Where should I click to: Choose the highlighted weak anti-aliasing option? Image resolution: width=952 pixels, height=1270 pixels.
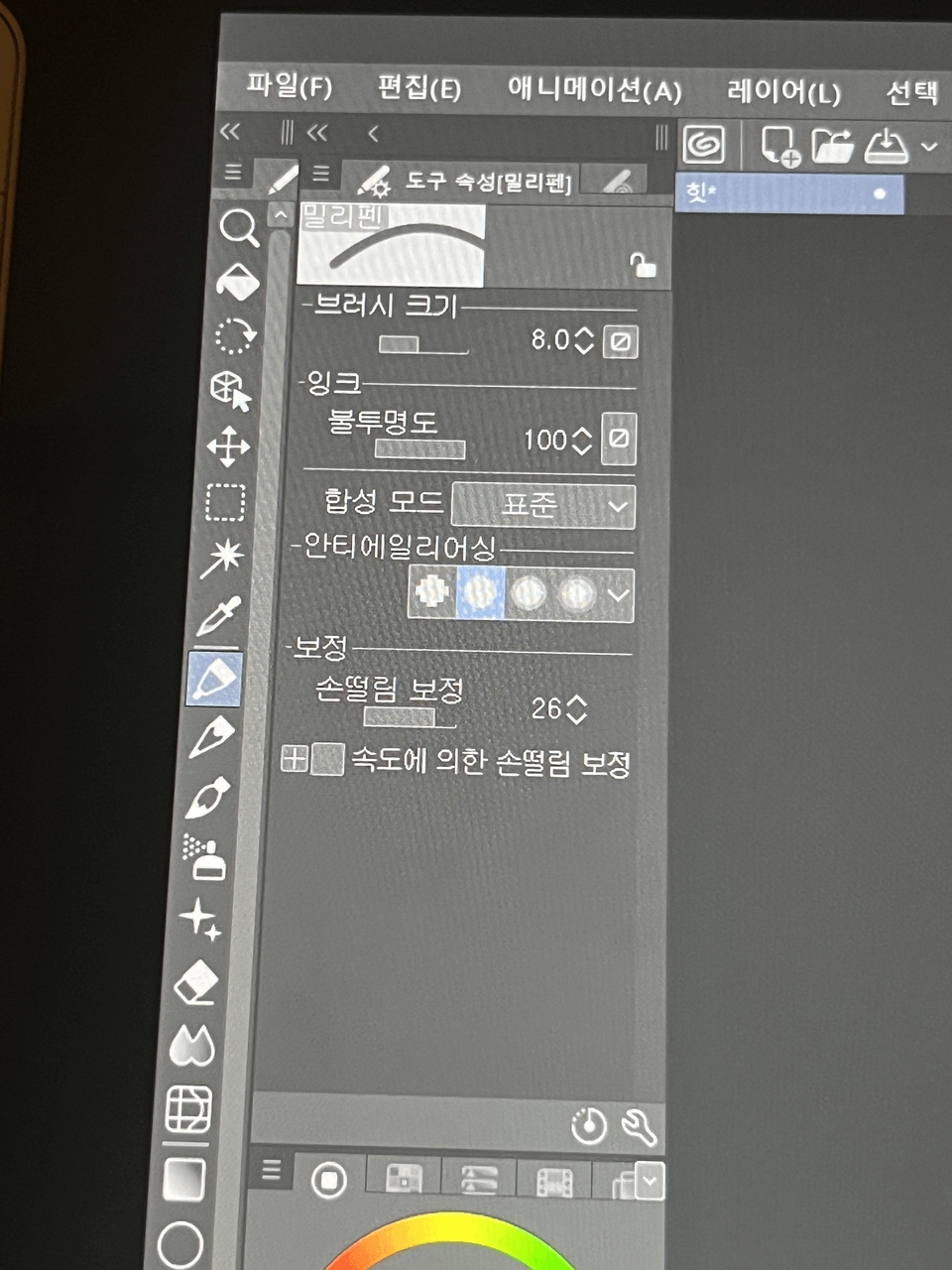click(x=480, y=592)
